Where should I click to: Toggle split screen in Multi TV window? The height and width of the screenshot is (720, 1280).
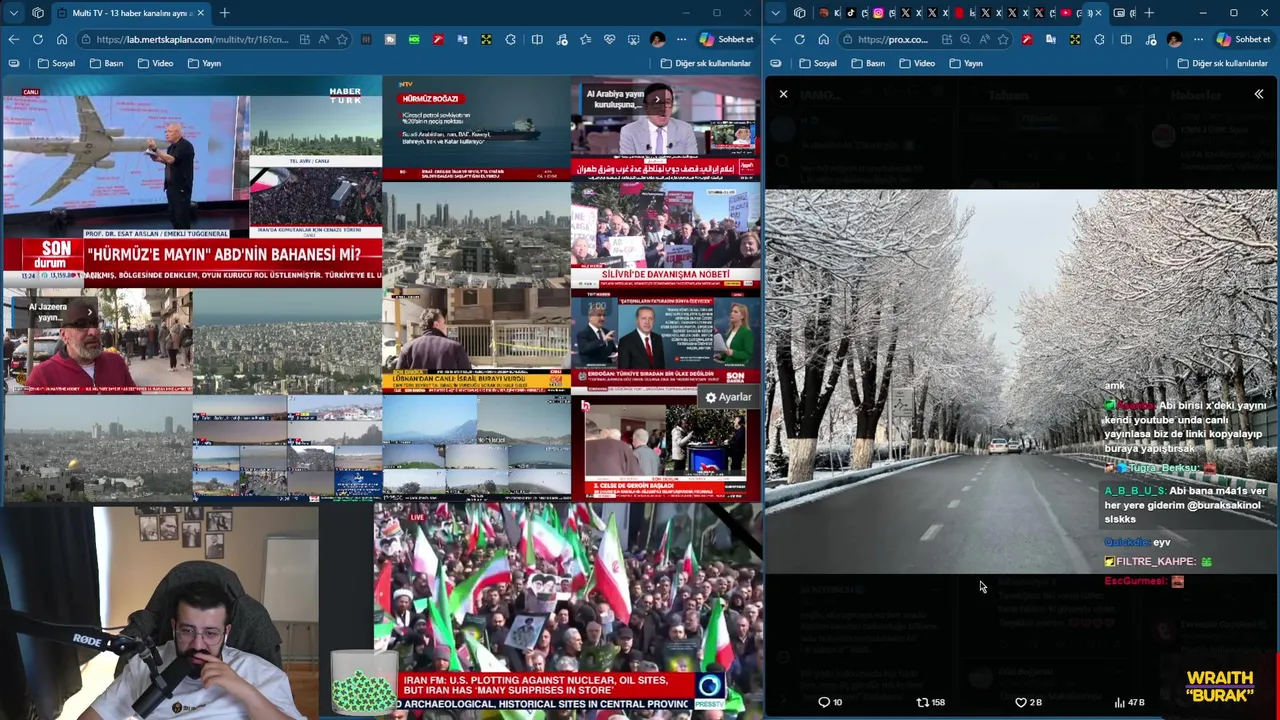(537, 39)
